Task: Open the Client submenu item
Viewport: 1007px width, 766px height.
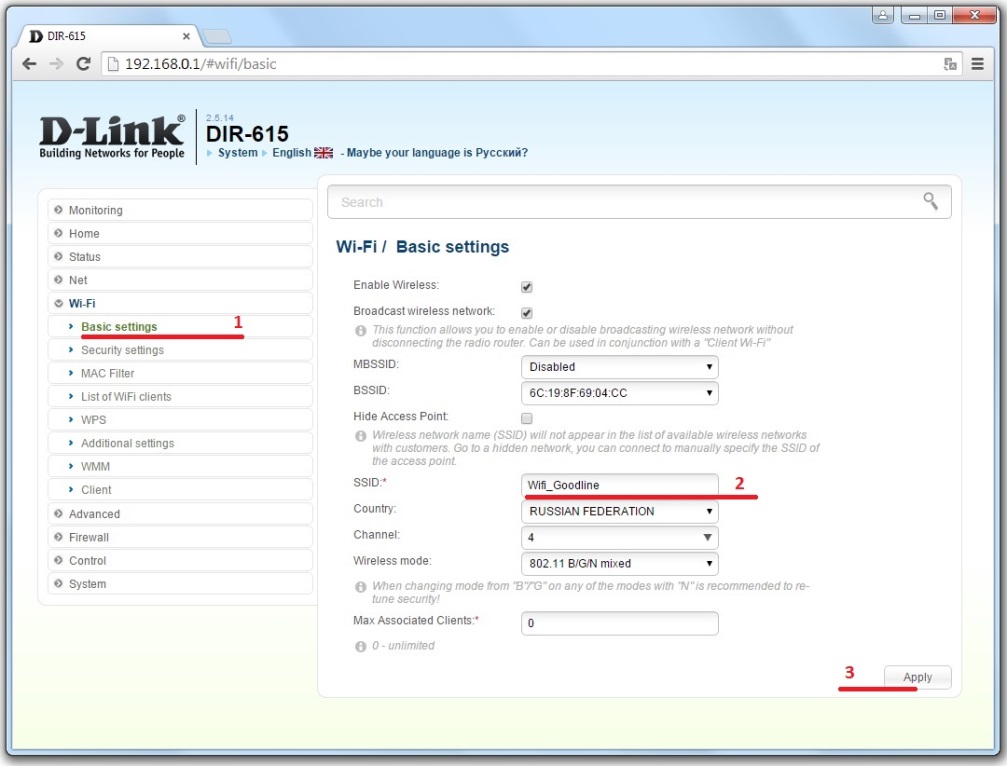Action: click(180, 490)
